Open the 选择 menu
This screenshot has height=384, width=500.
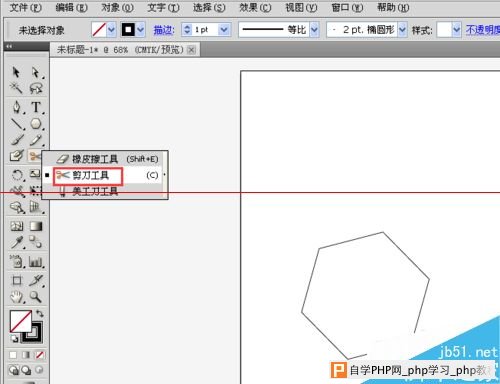click(x=209, y=7)
